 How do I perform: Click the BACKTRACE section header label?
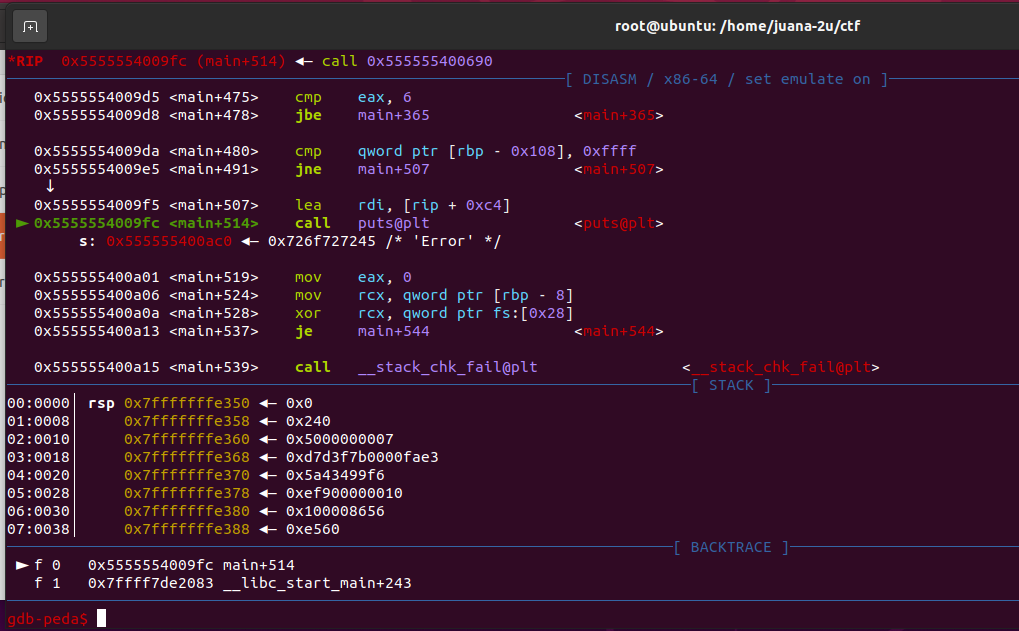point(730,547)
